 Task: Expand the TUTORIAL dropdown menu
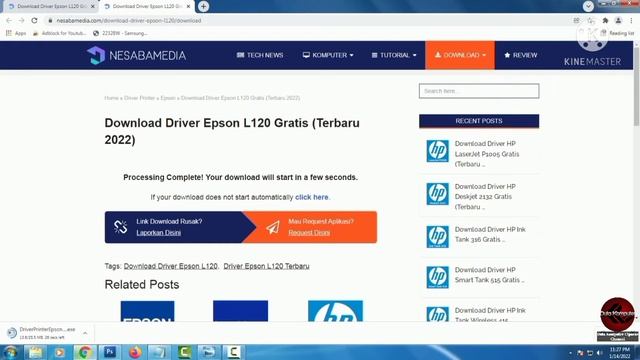pyautogui.click(x=394, y=55)
